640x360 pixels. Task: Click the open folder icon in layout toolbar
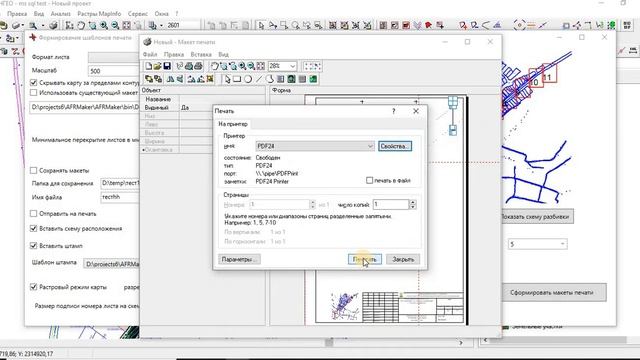coord(158,66)
